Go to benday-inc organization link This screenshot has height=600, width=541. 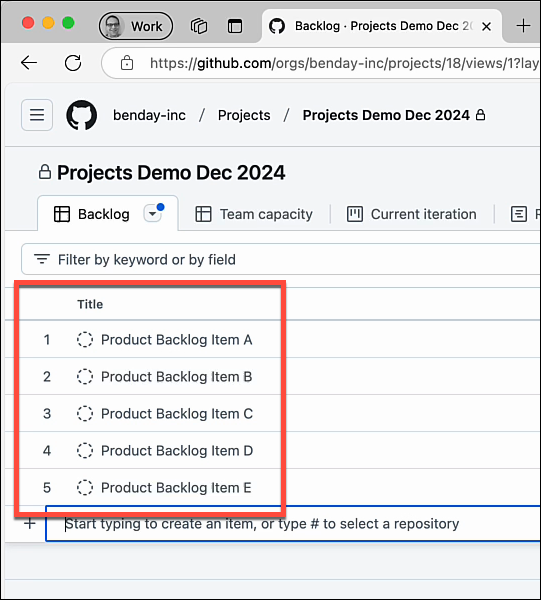[x=149, y=115]
